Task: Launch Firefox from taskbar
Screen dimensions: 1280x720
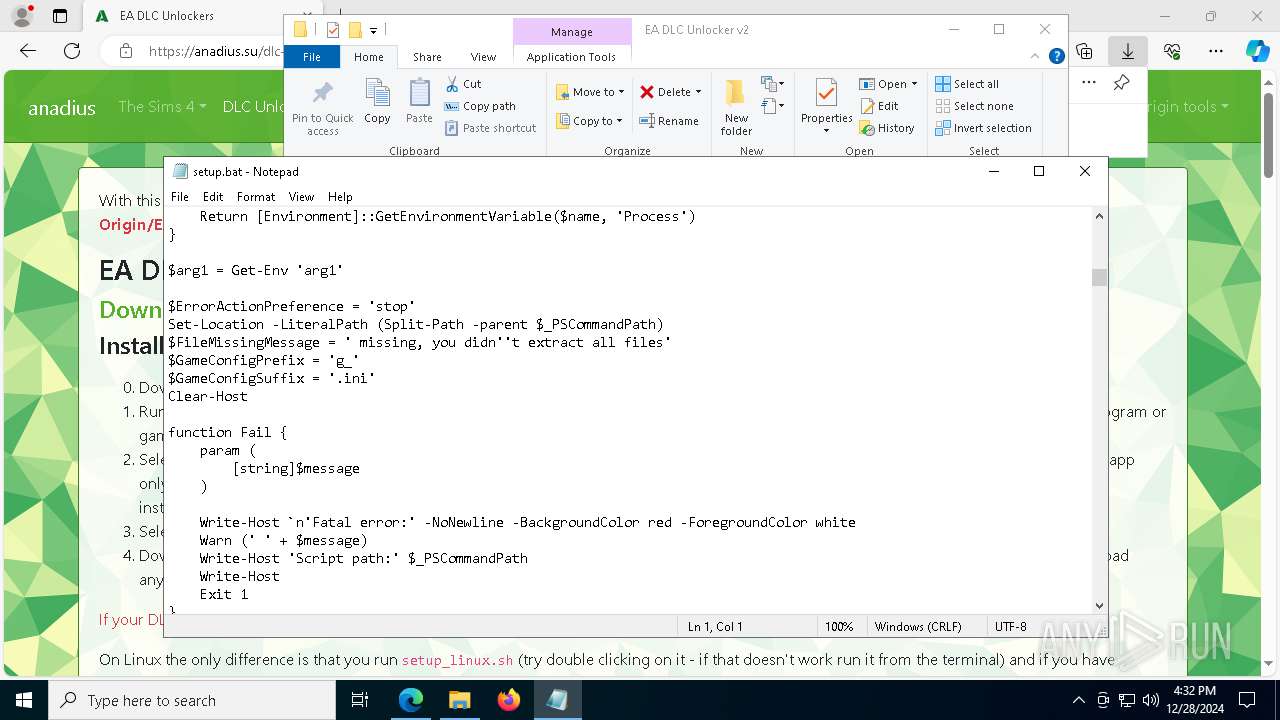Action: [x=508, y=700]
